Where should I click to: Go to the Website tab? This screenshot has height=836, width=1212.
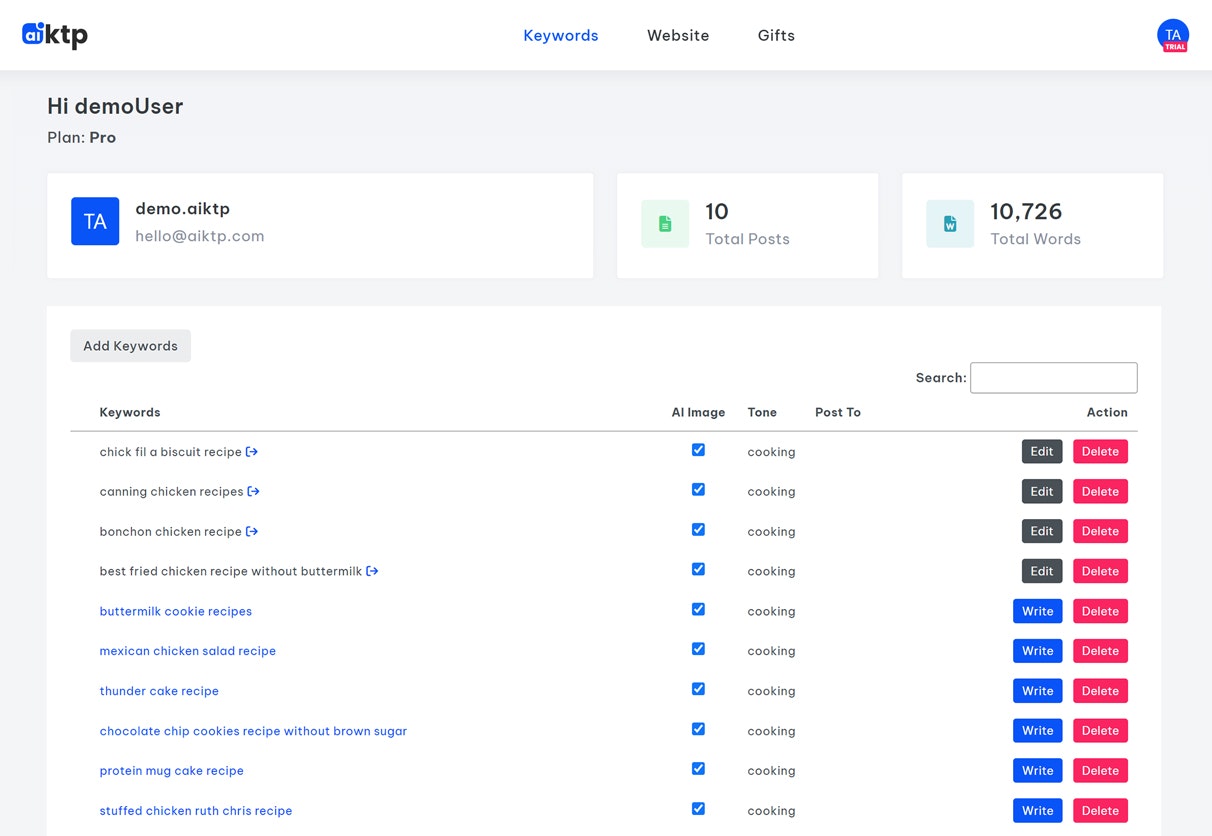678,36
